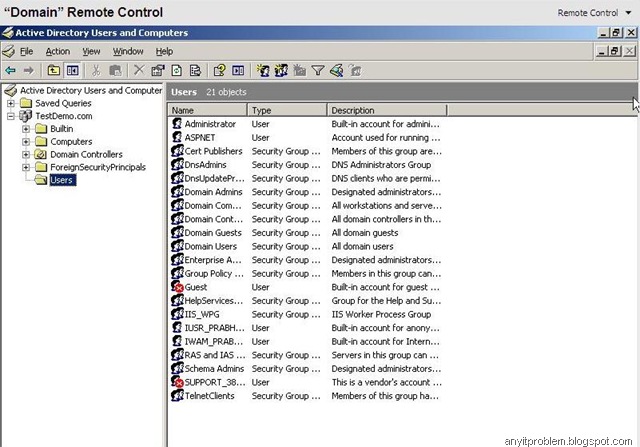
Task: Sort by the Type column header
Action: coord(287,110)
